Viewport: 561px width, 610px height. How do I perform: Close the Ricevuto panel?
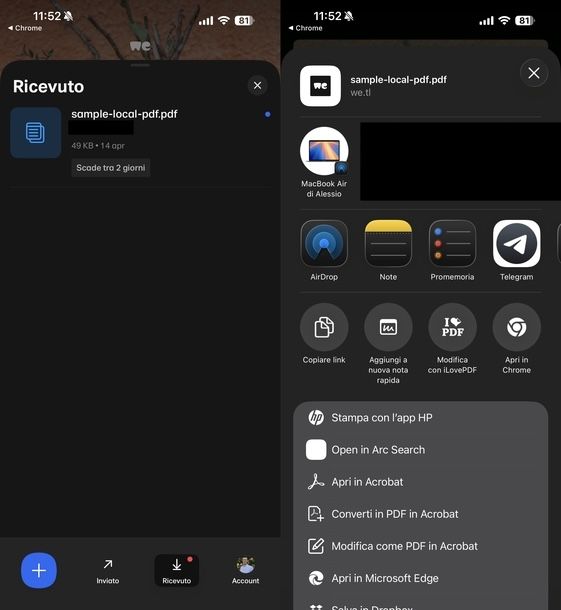click(258, 86)
